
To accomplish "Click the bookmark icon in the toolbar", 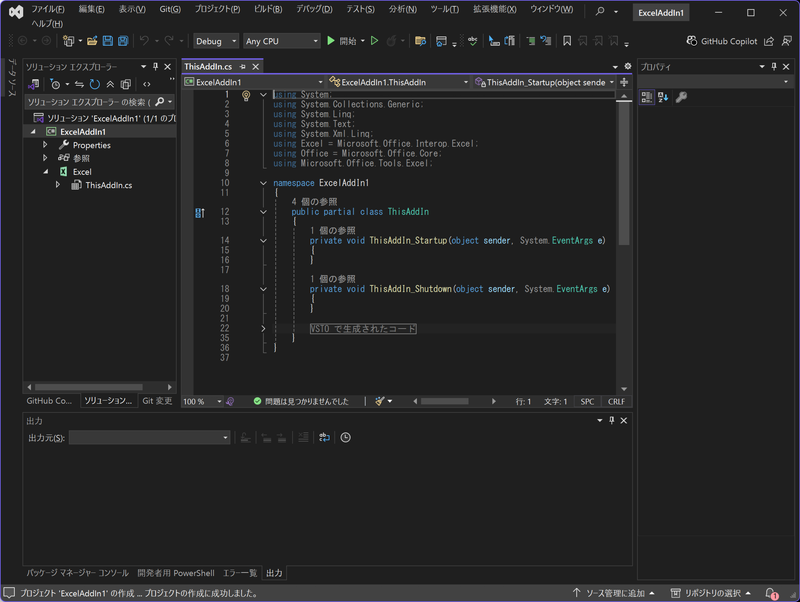I will (567, 41).
